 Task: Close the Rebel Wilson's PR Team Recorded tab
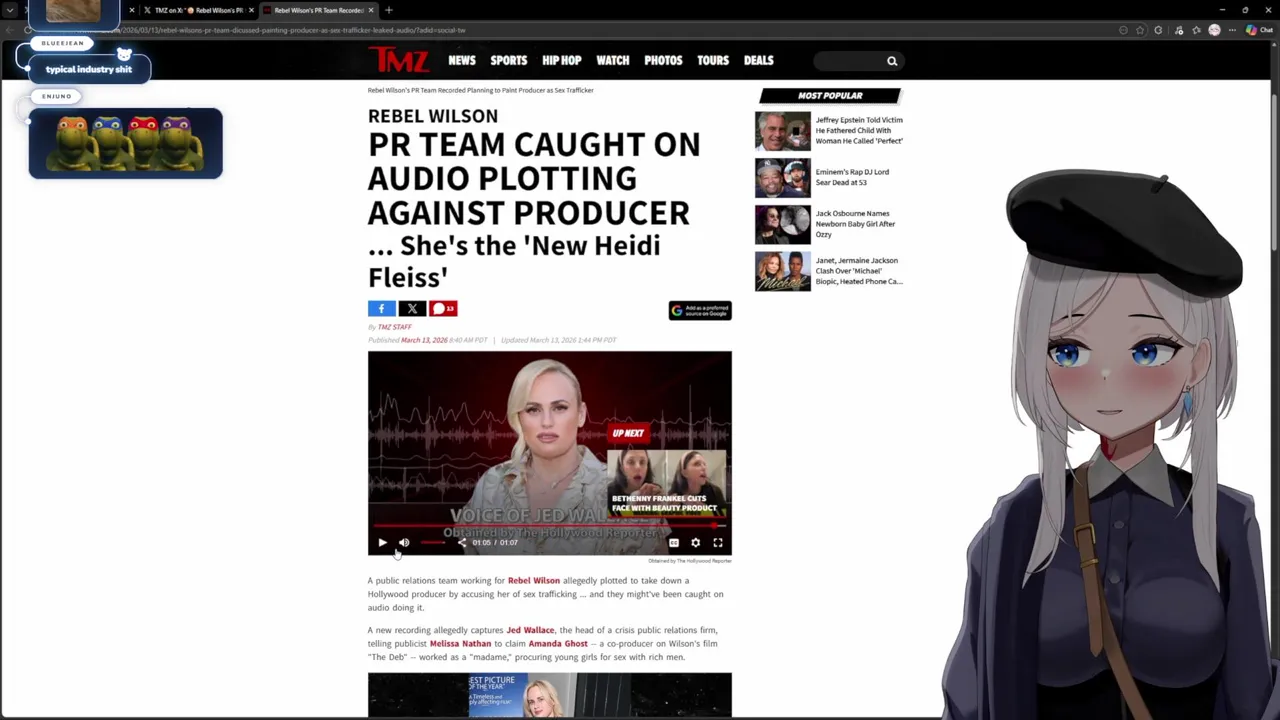[x=371, y=10]
